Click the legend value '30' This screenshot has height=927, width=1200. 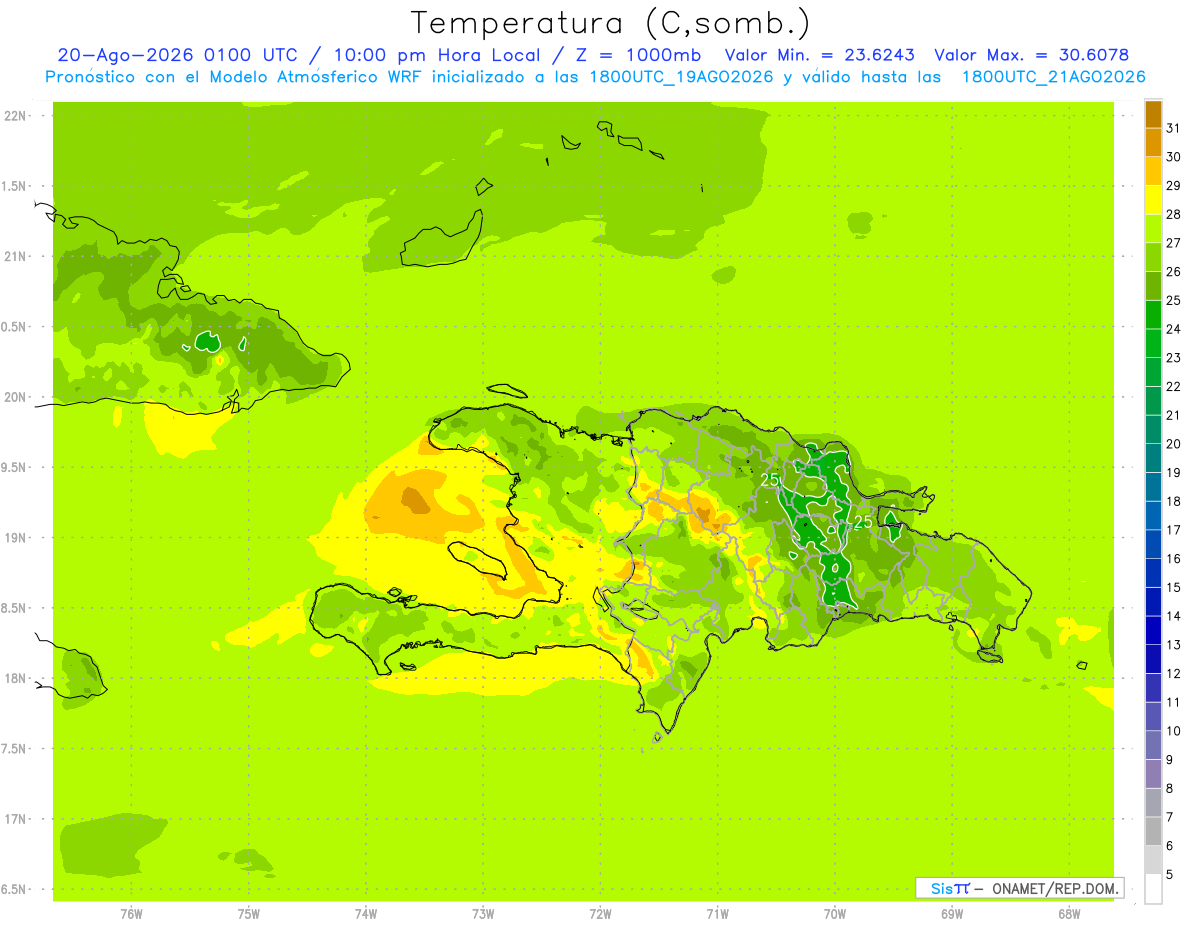(x=1174, y=157)
